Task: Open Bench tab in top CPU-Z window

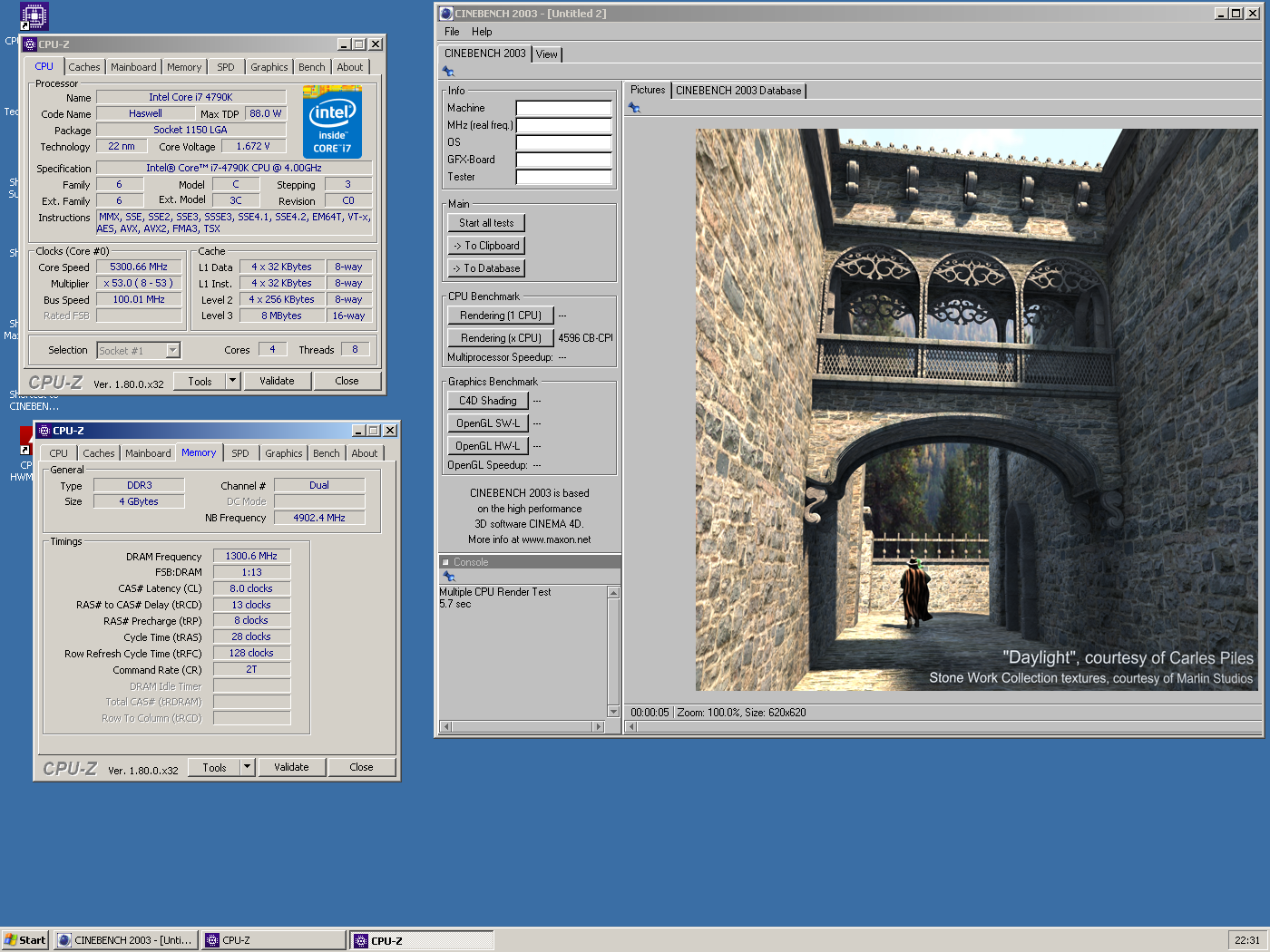Action: point(312,67)
